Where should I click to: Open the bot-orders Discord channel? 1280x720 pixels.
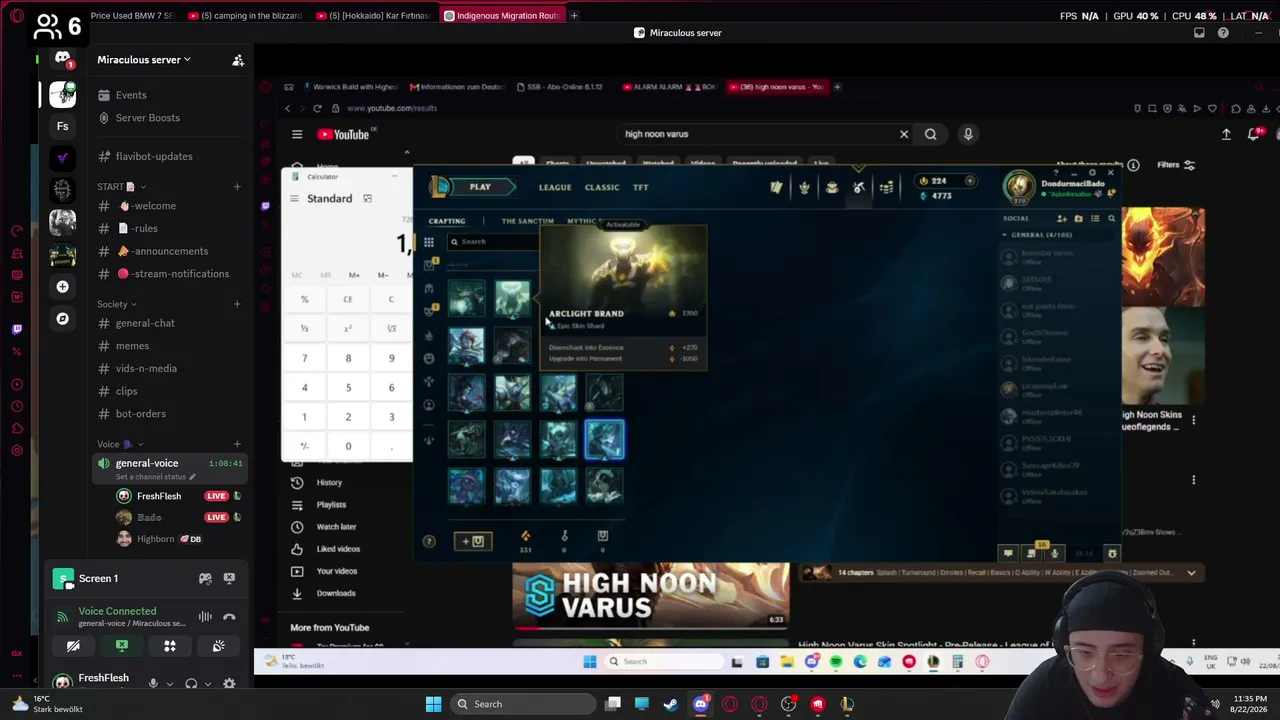[140, 414]
